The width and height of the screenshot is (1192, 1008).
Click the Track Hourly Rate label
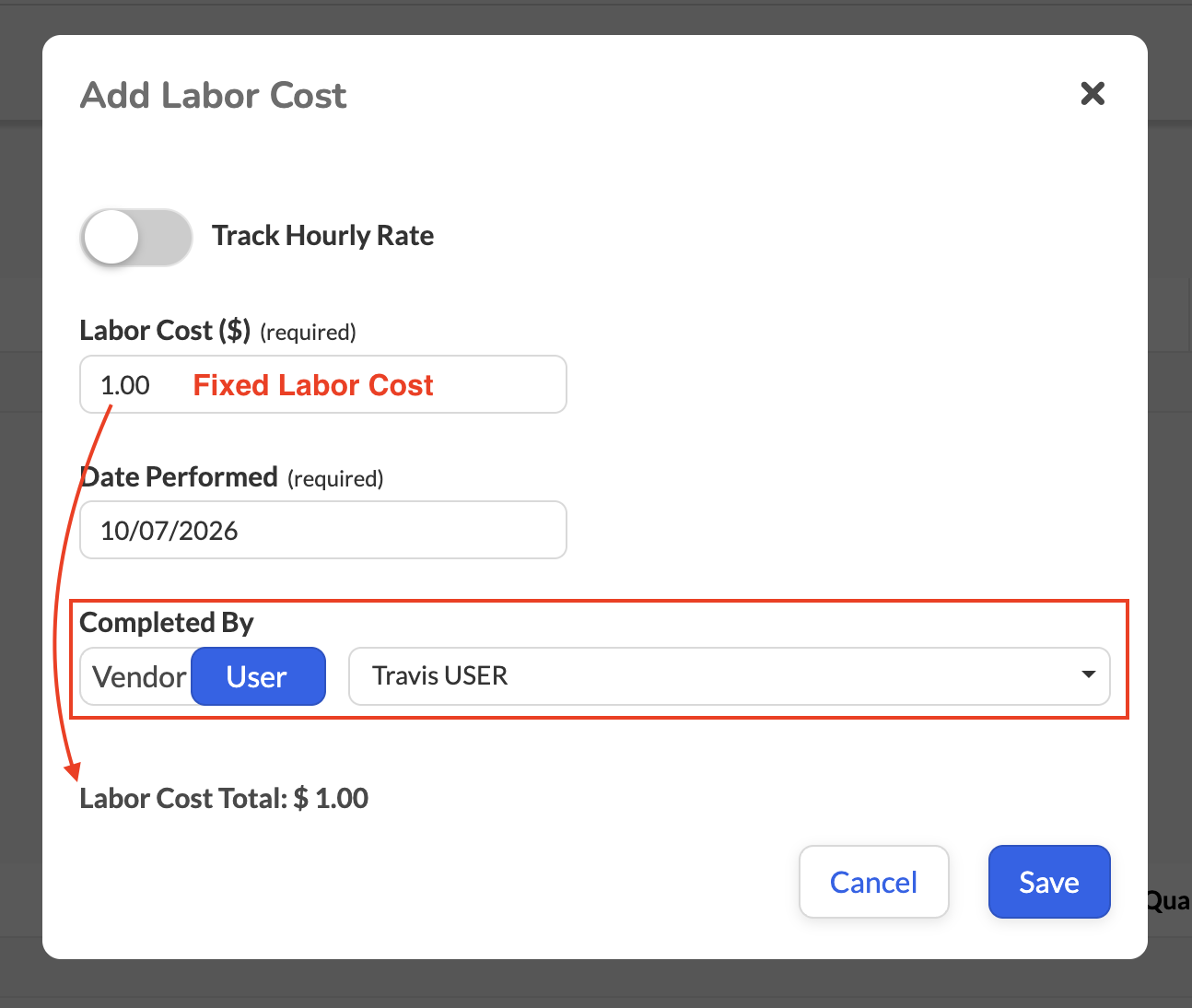pyautogui.click(x=322, y=236)
